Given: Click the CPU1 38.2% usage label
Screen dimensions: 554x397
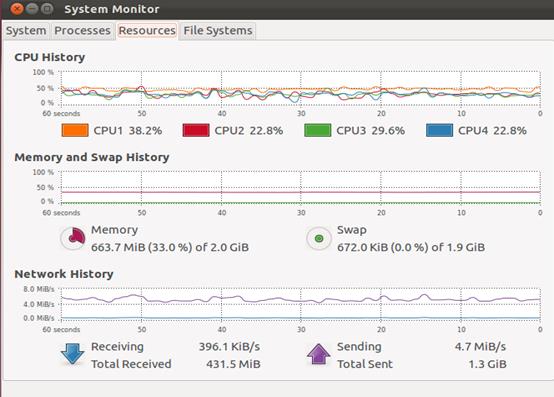Looking at the screenshot, I should click(x=128, y=131).
